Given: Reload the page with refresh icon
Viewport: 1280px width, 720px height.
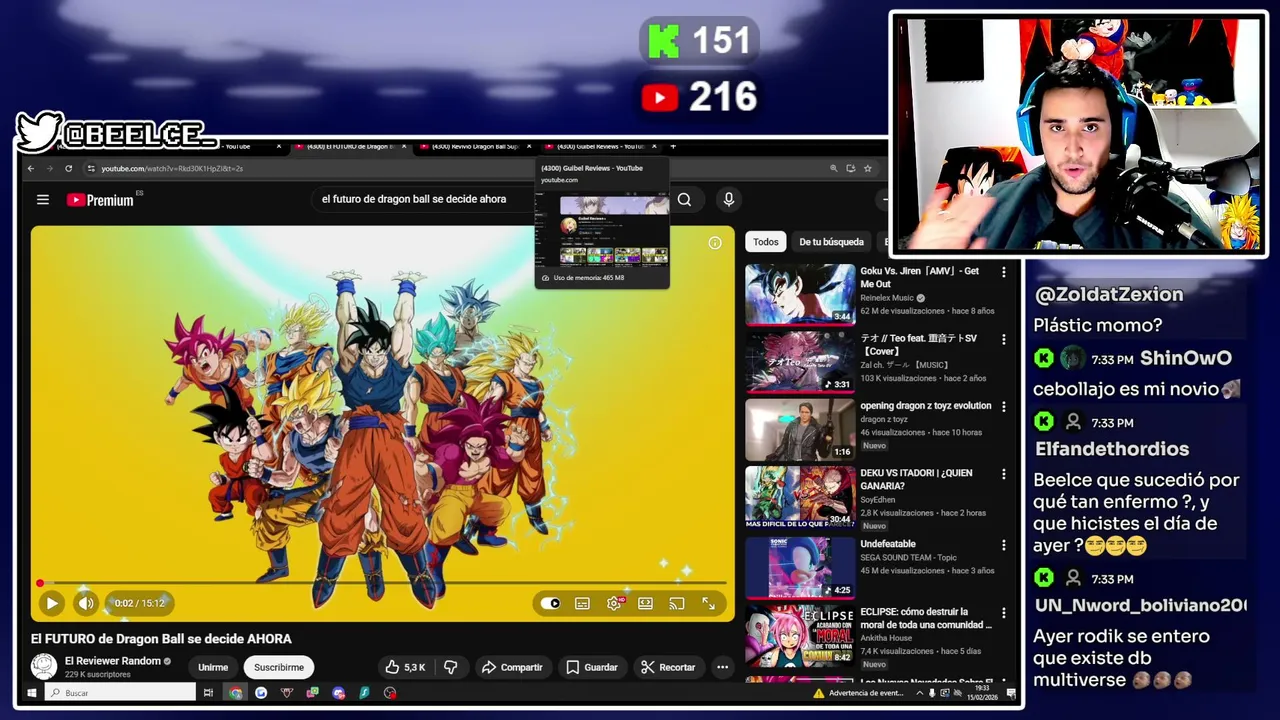Looking at the screenshot, I should [x=69, y=168].
